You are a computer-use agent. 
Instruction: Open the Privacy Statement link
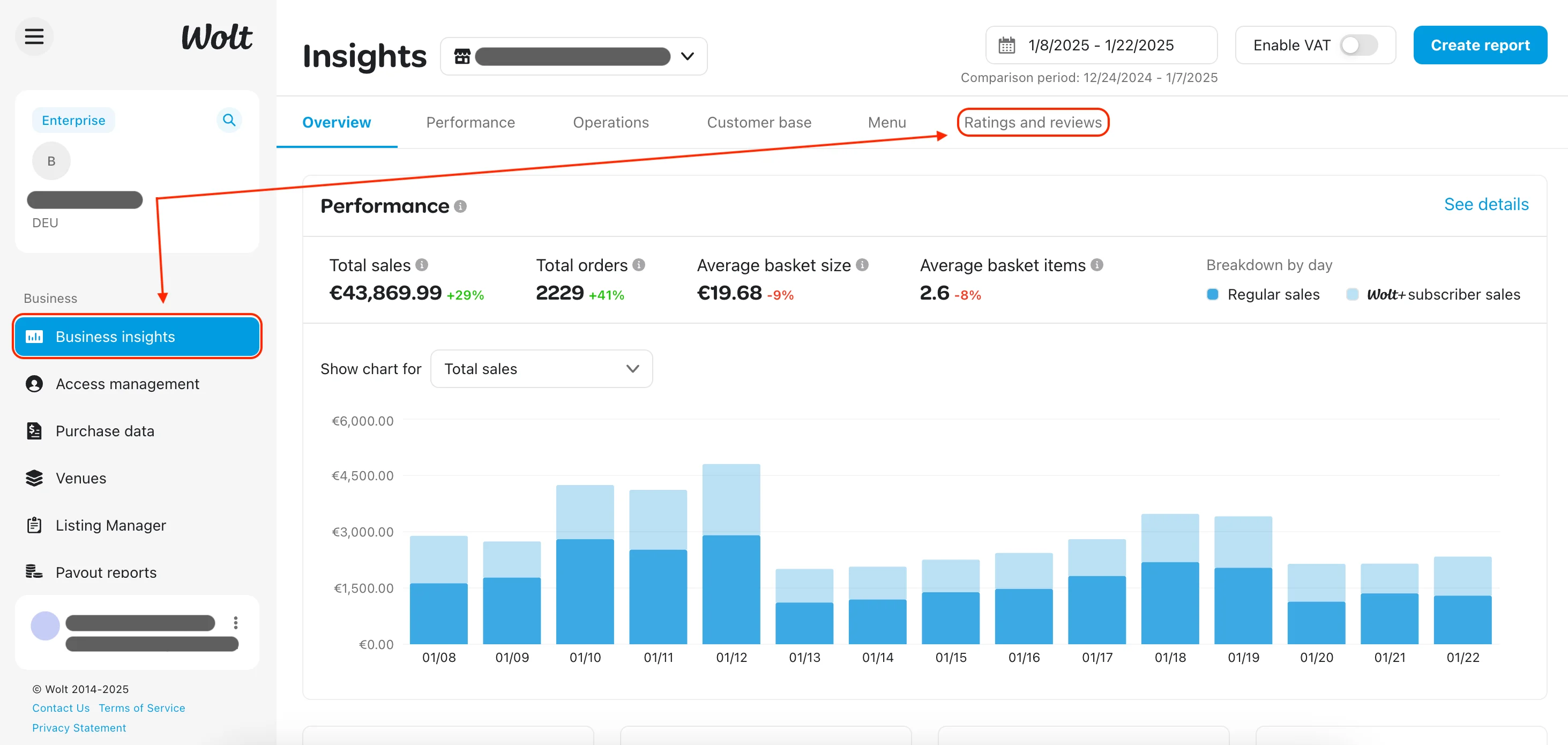(x=79, y=728)
